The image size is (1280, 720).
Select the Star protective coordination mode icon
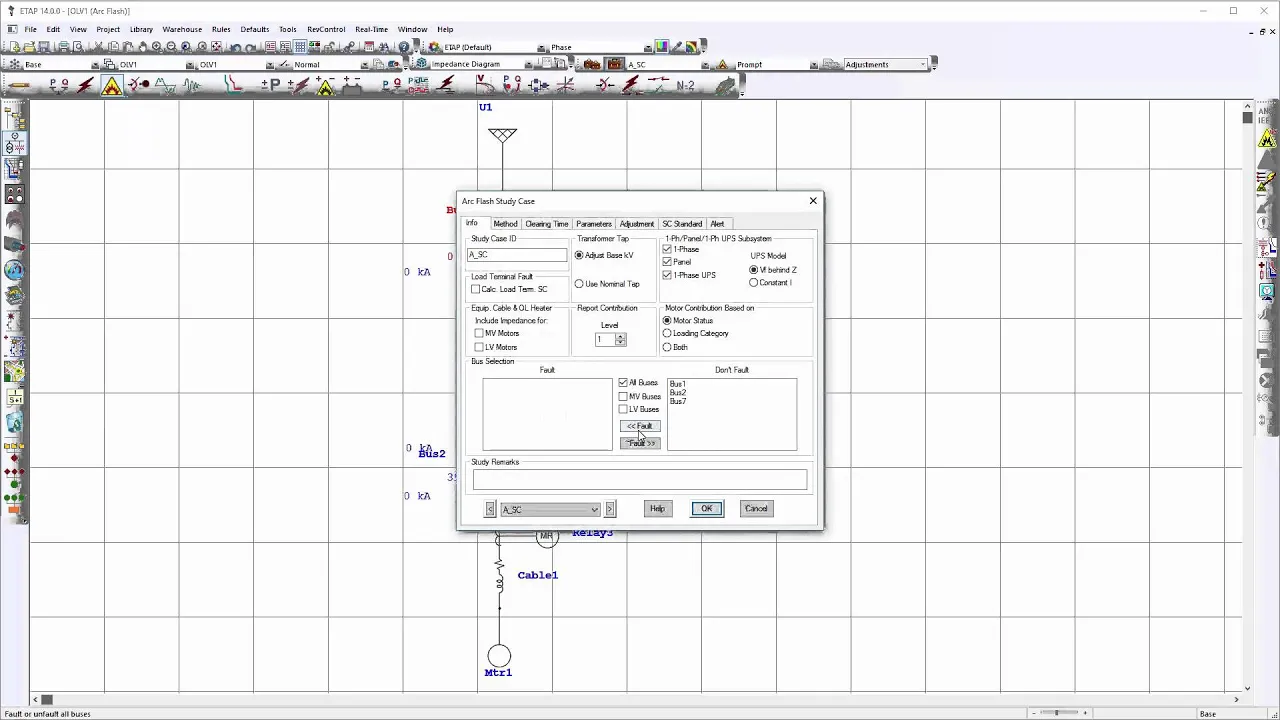click(232, 85)
